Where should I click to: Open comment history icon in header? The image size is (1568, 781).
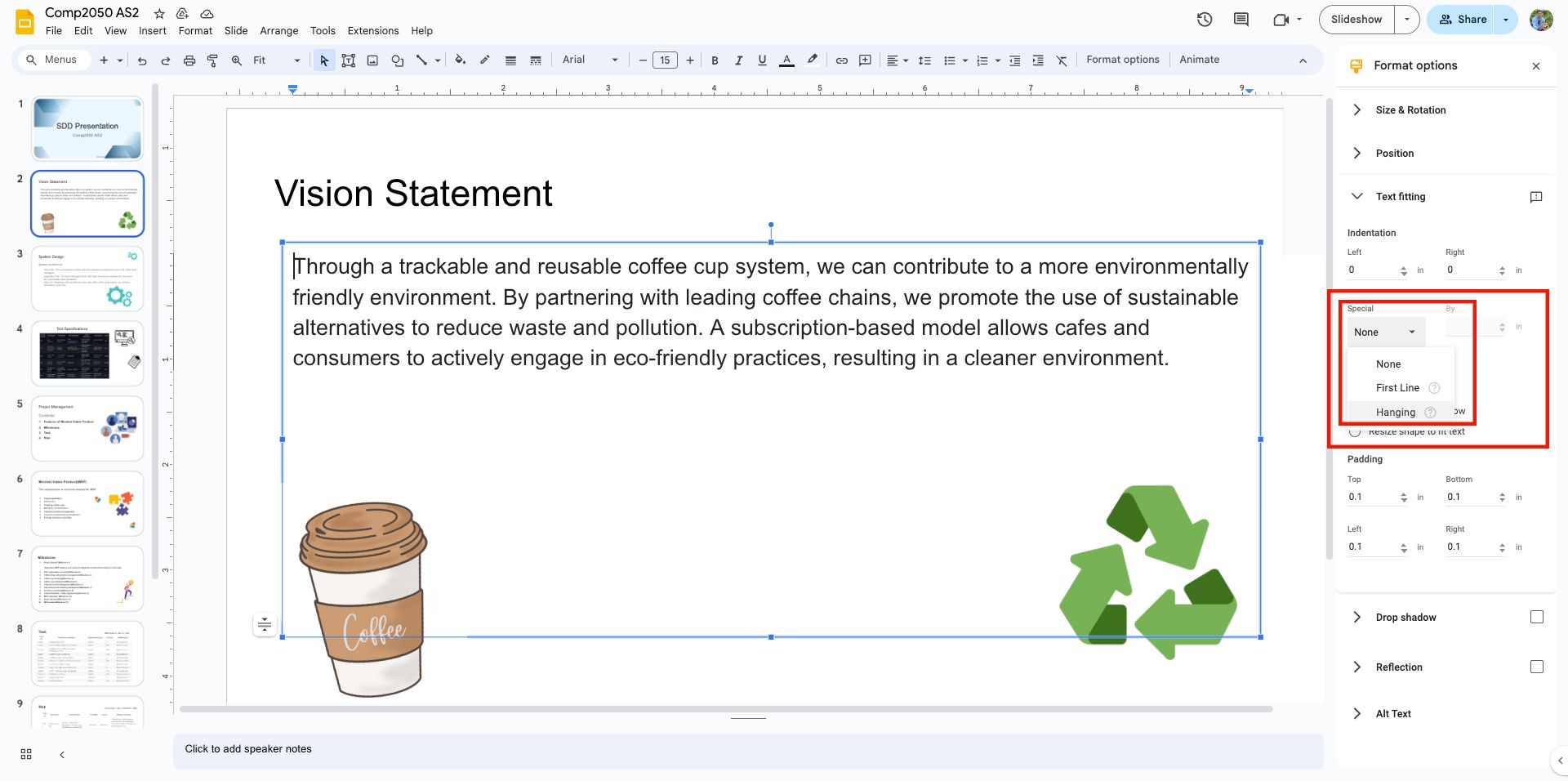(1241, 20)
